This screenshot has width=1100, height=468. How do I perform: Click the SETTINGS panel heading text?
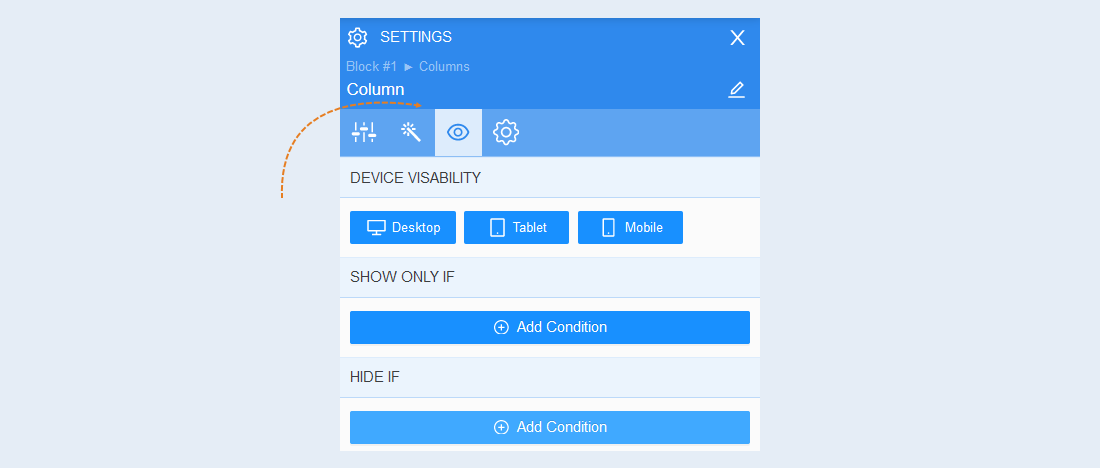tap(416, 37)
